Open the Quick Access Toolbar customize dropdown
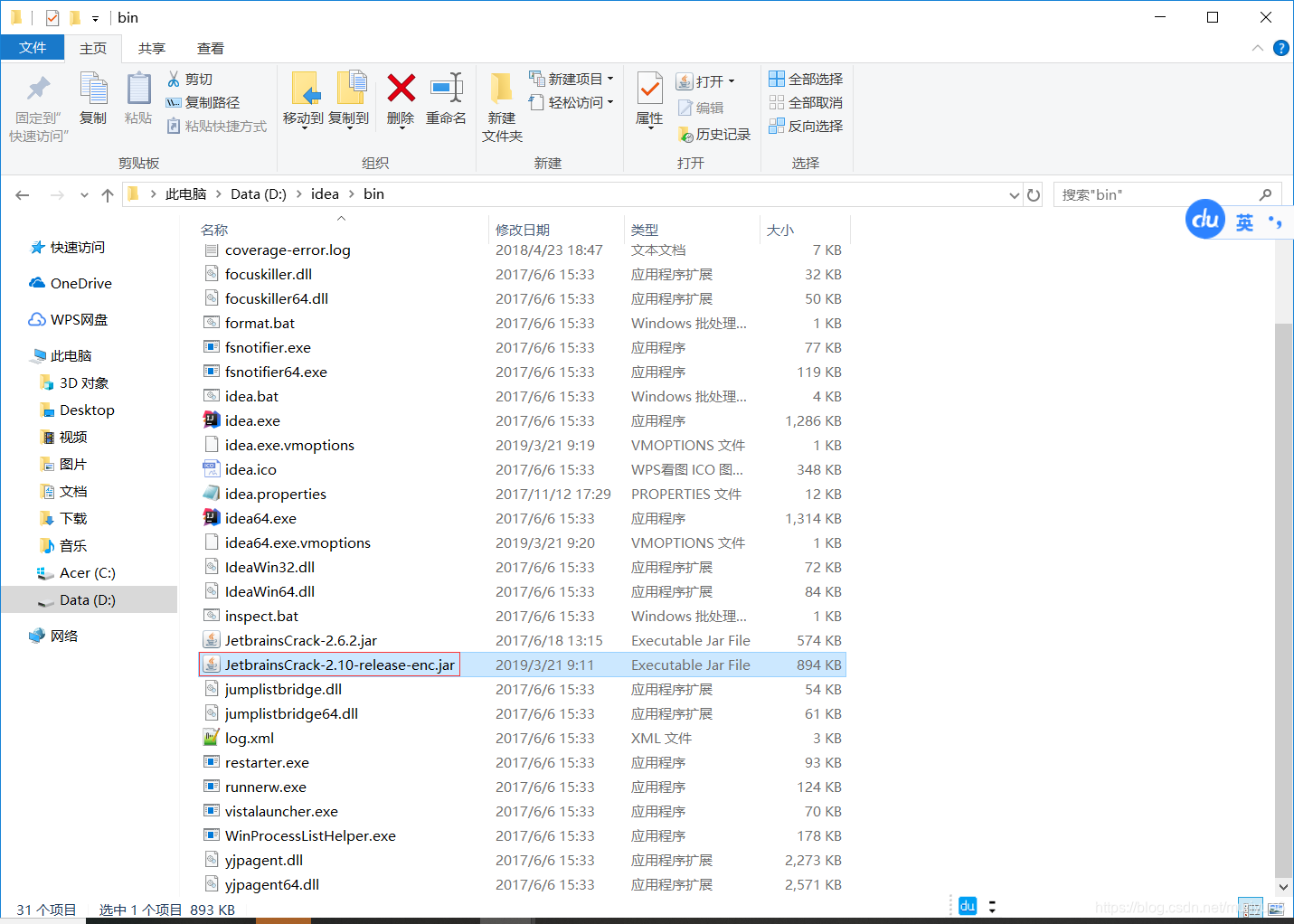Viewport: 1294px width, 924px height. (95, 18)
